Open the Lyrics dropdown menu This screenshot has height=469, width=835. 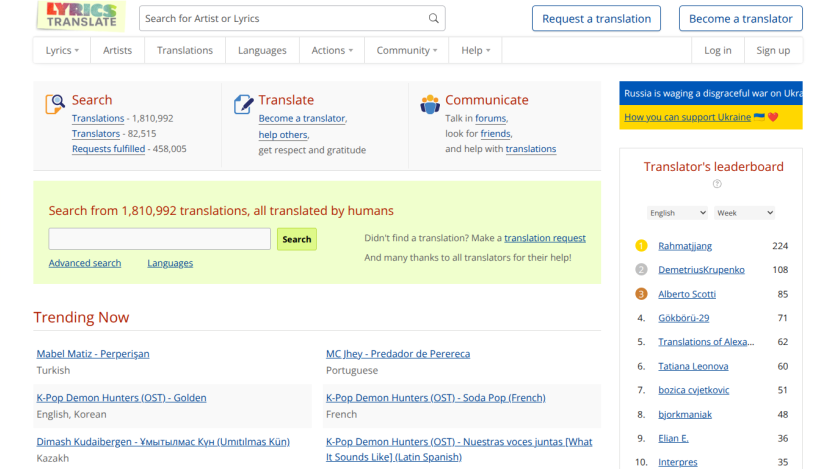tap(62, 50)
